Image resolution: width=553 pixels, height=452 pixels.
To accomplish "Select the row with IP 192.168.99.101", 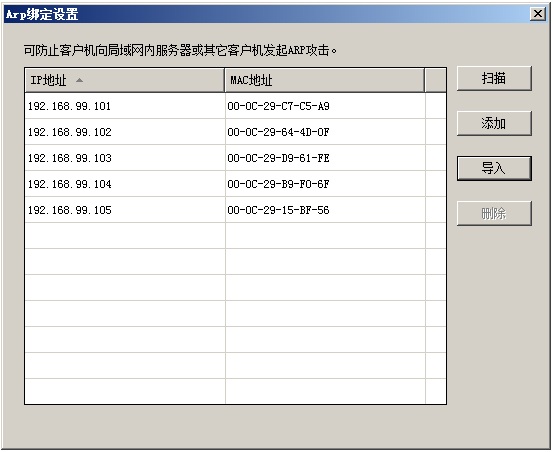I will coord(236,106).
